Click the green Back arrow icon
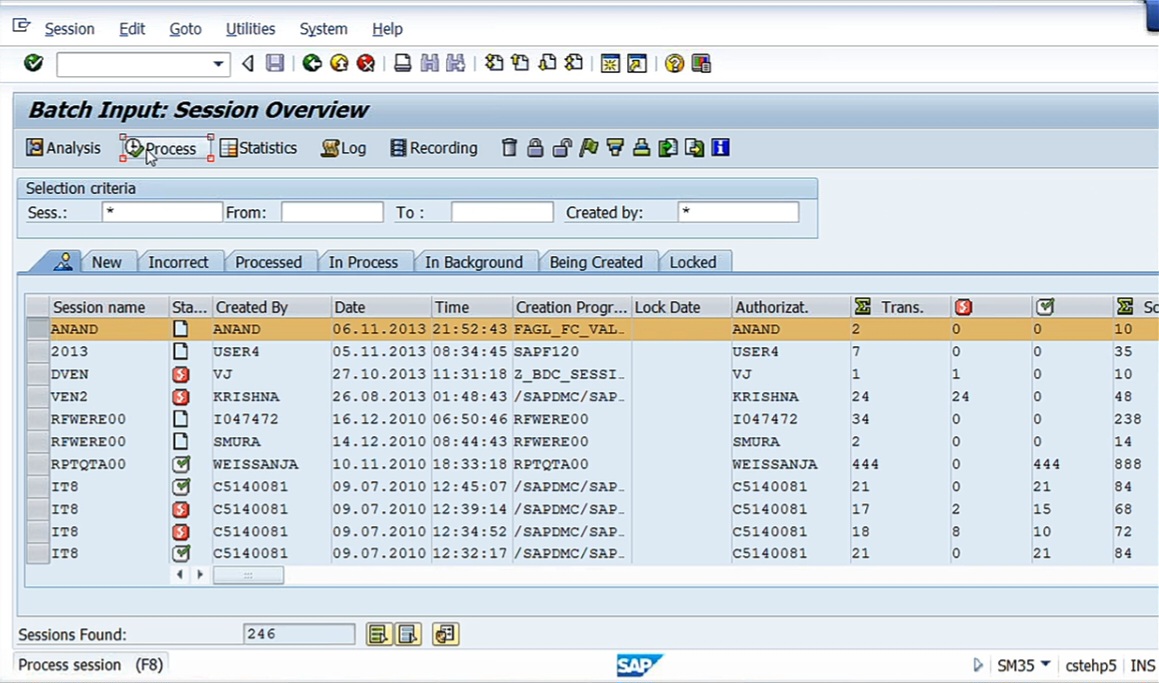The height and width of the screenshot is (683, 1159). tap(312, 64)
